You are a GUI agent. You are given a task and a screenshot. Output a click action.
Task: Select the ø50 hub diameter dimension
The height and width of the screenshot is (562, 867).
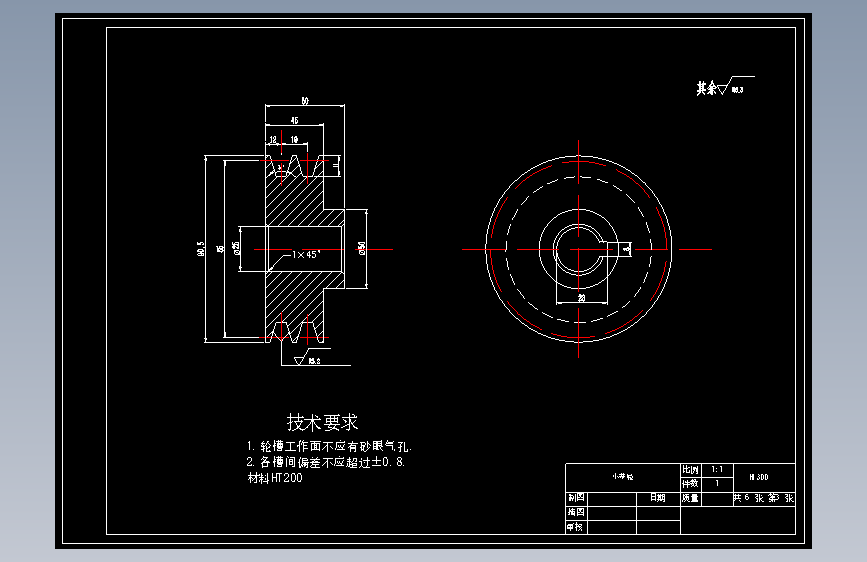point(362,248)
